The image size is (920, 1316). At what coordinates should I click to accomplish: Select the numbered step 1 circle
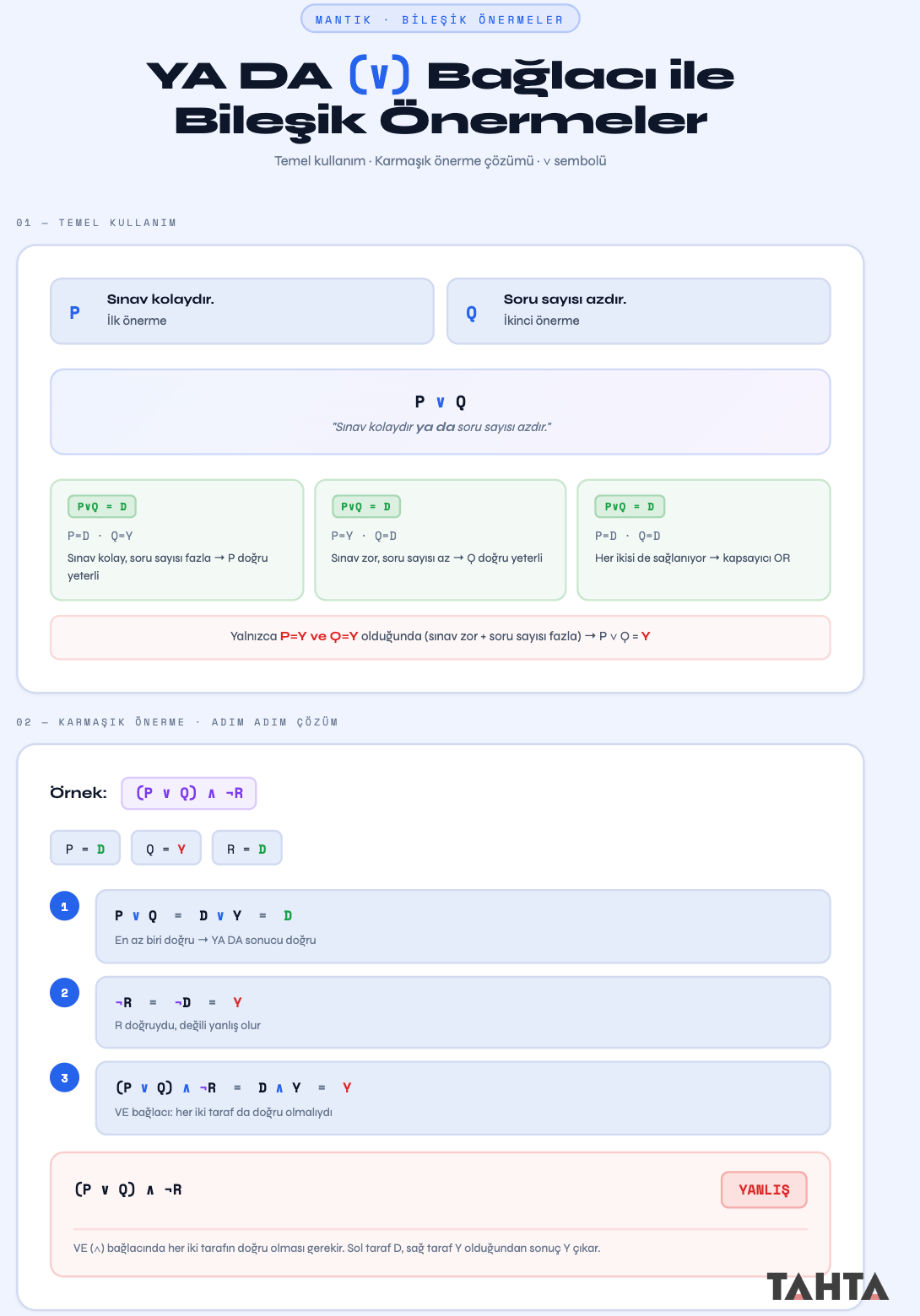point(64,906)
